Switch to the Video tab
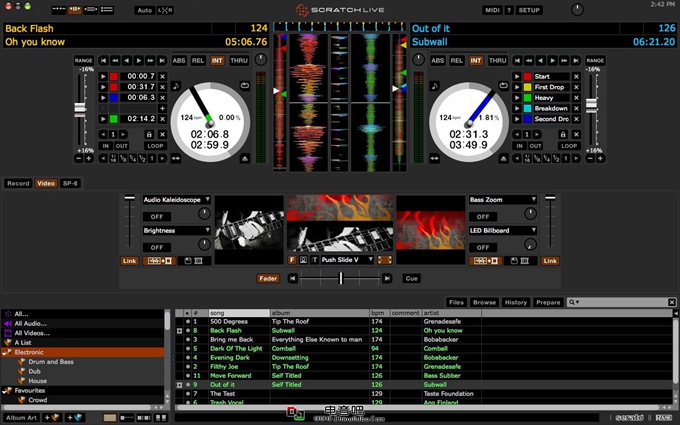Screen dimensions: 680x425 click(x=46, y=183)
